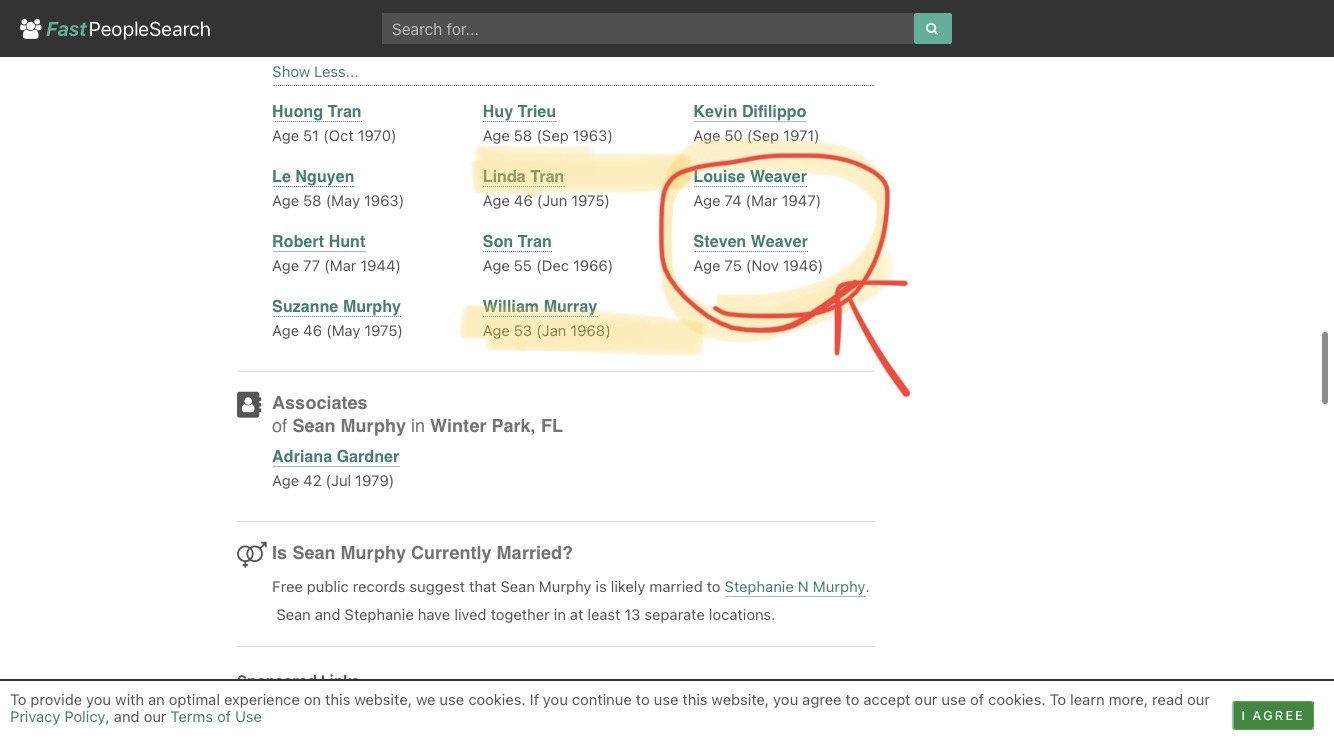This screenshot has width=1334, height=750.
Task: Open Huong Tran's record
Action: pyautogui.click(x=317, y=111)
